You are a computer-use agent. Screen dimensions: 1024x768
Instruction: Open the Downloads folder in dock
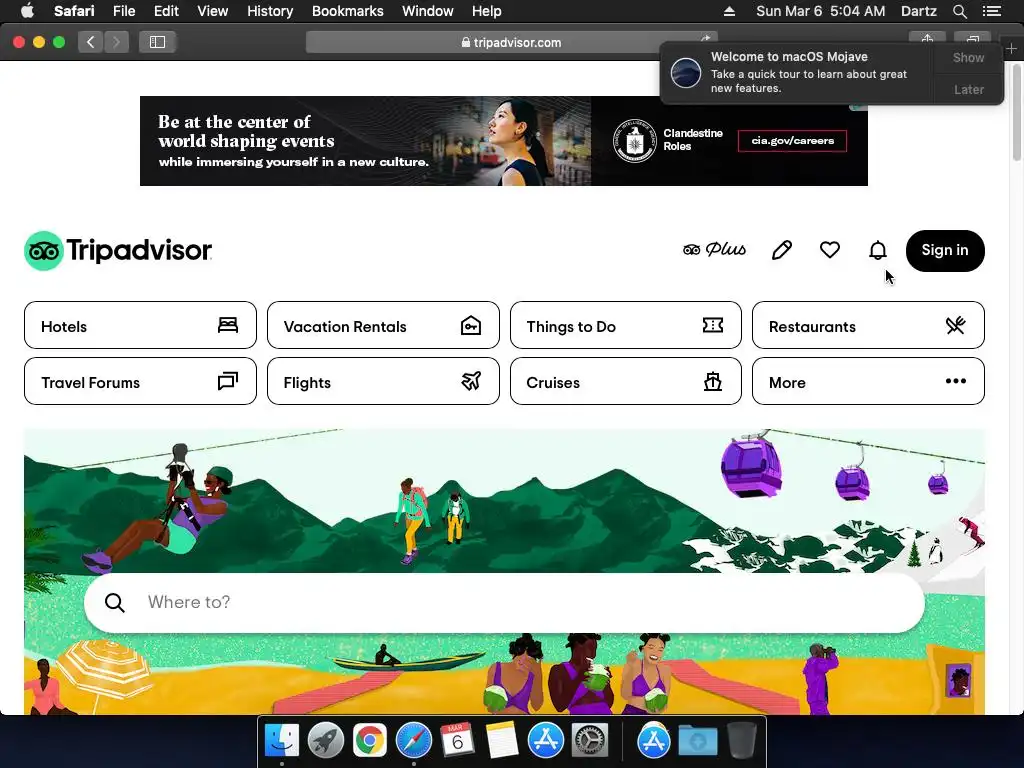pyautogui.click(x=697, y=740)
